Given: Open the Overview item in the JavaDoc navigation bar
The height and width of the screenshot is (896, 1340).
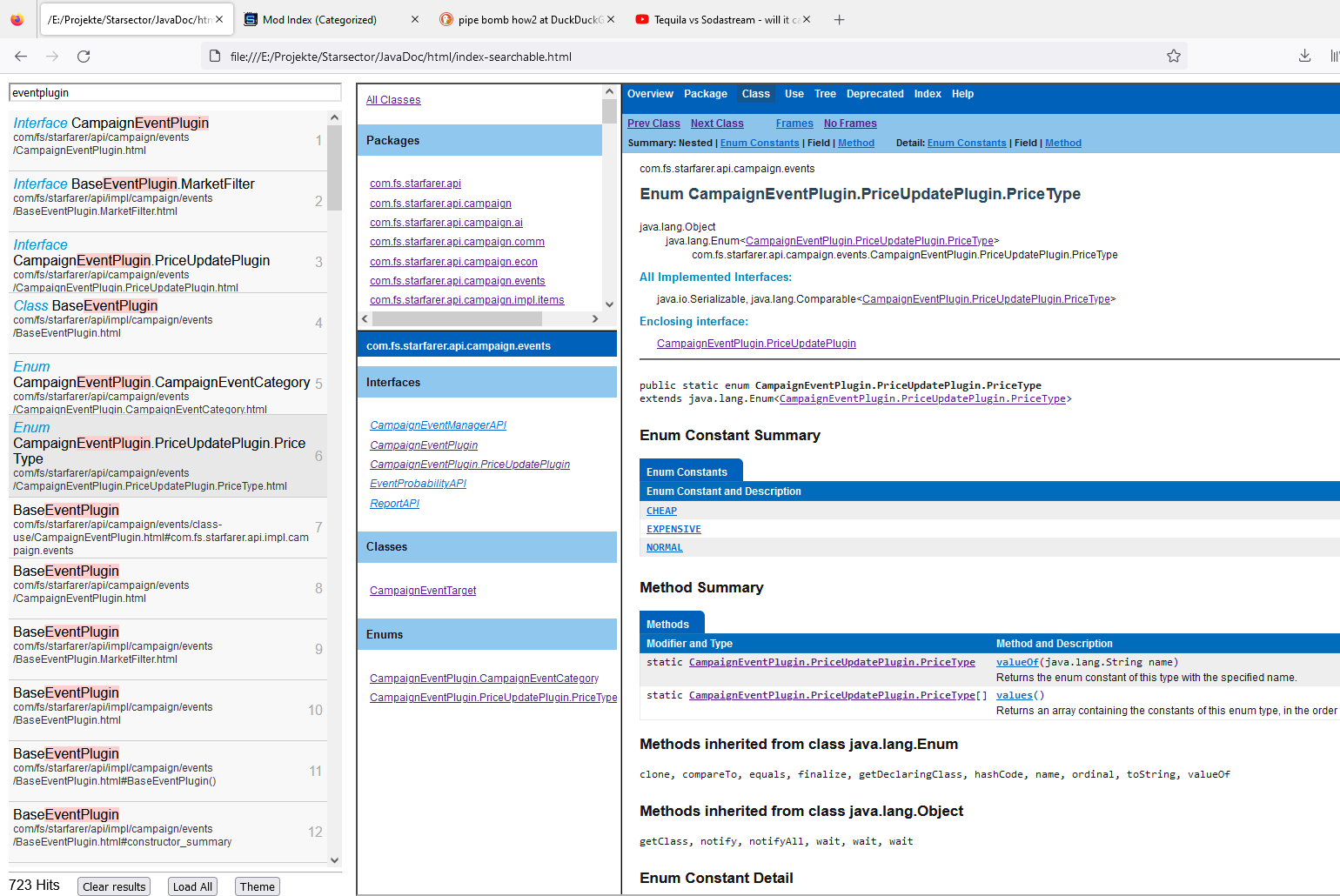Looking at the screenshot, I should tap(650, 94).
